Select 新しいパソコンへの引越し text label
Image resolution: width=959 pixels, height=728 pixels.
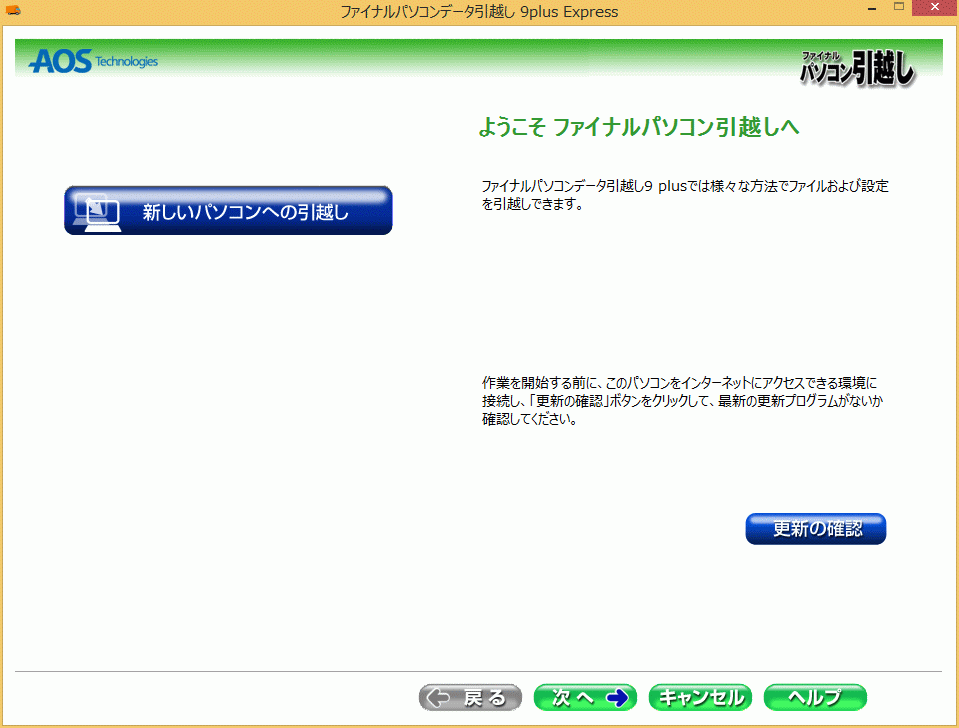[x=246, y=211]
